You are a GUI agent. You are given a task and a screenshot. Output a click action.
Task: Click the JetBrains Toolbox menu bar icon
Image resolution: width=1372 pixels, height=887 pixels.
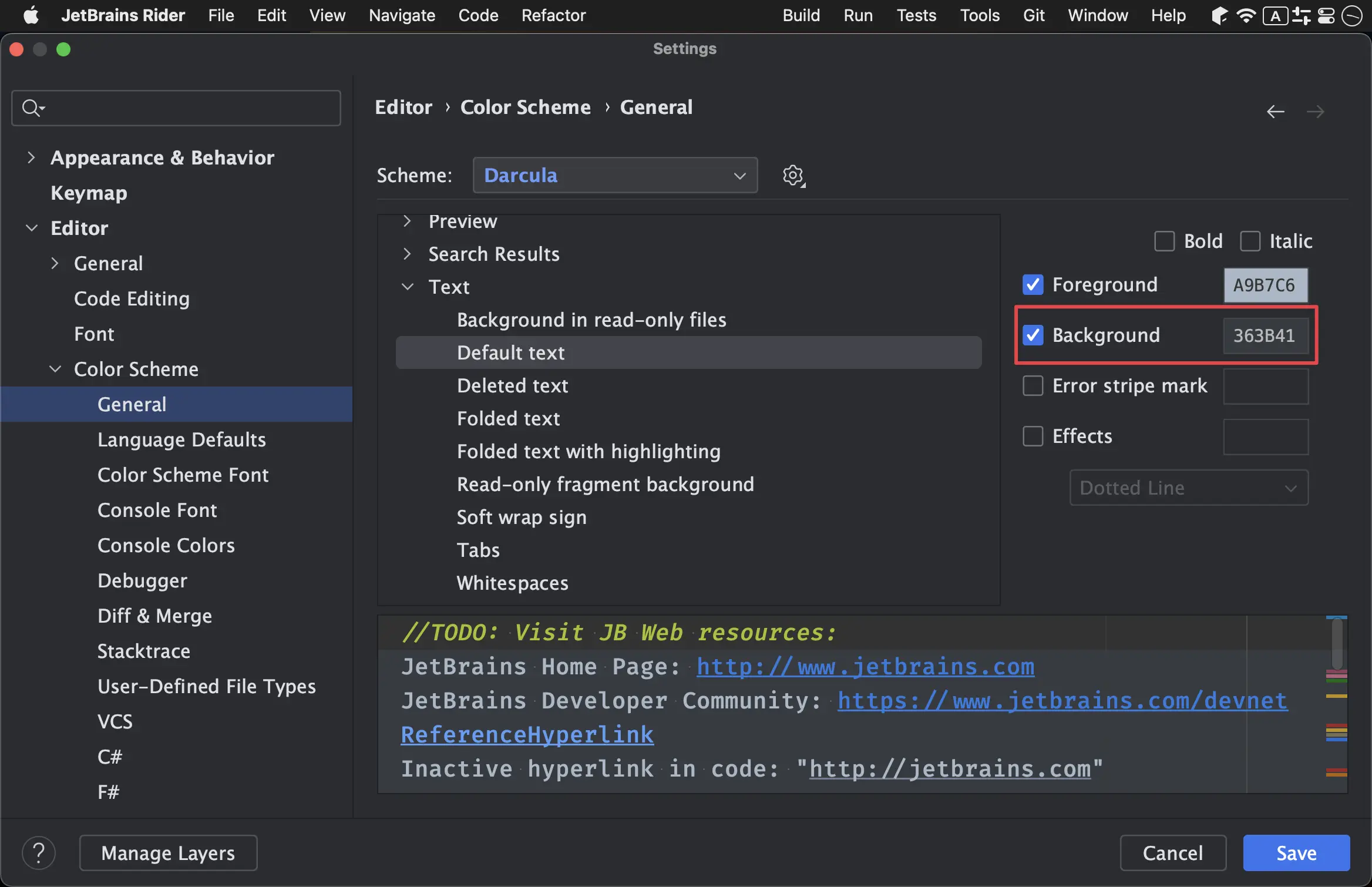click(x=1219, y=15)
